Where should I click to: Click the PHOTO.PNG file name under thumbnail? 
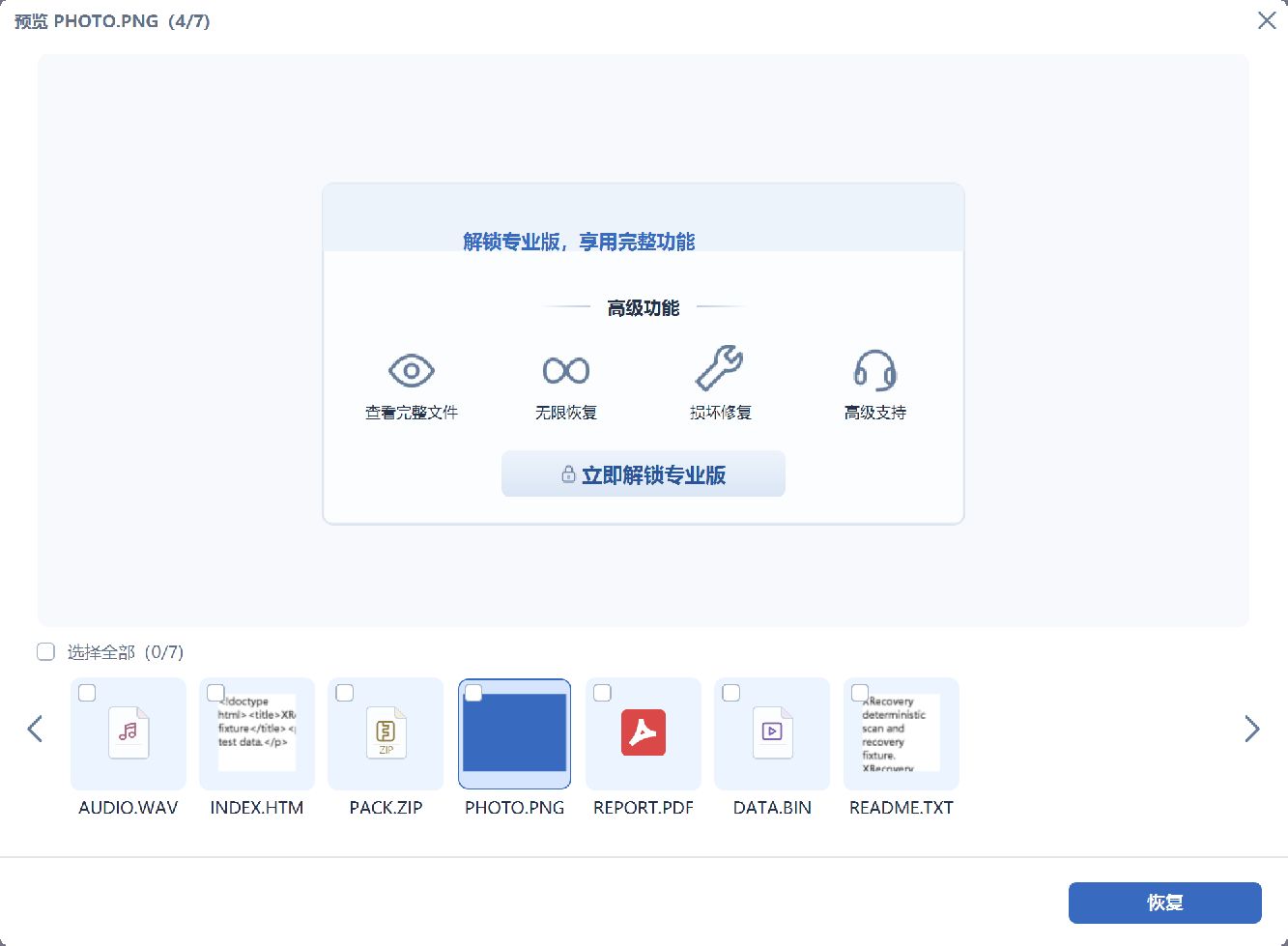point(515,808)
